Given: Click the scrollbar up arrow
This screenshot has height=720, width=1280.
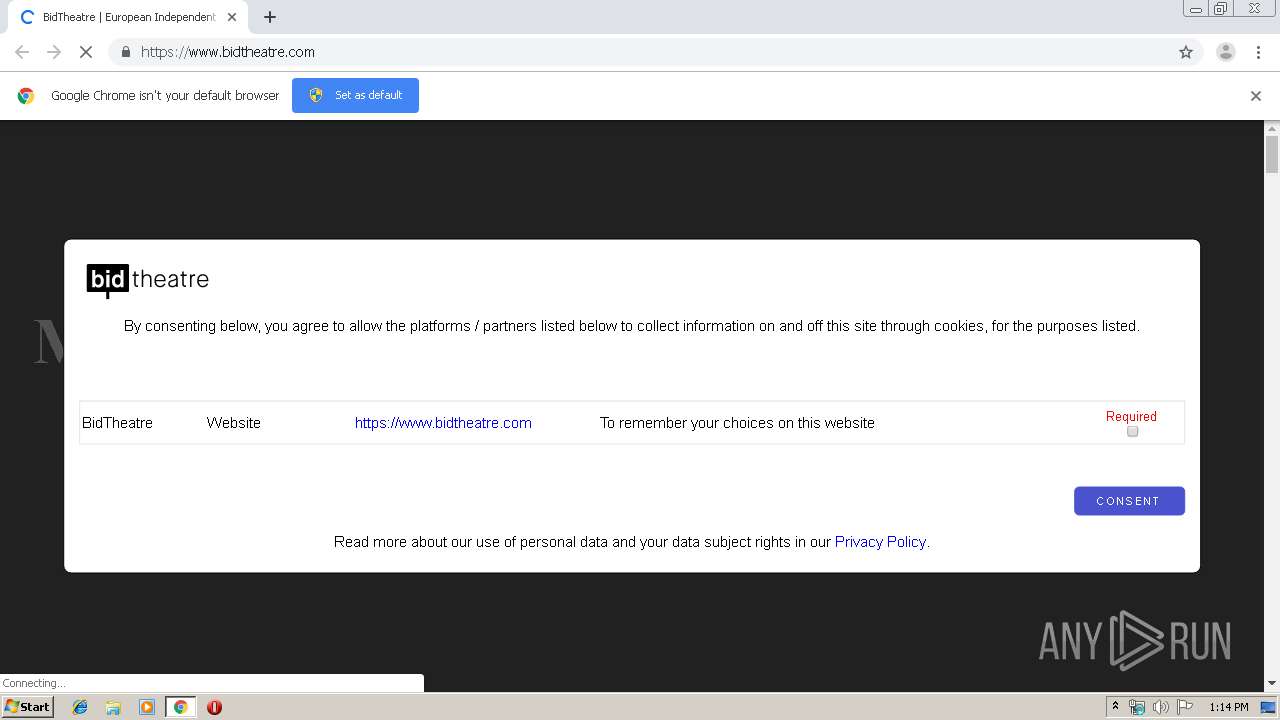Looking at the screenshot, I should 1272,128.
